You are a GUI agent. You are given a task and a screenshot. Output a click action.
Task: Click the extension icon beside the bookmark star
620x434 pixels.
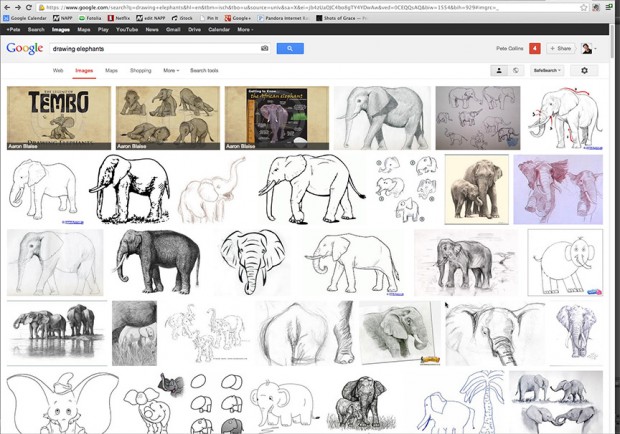point(596,7)
